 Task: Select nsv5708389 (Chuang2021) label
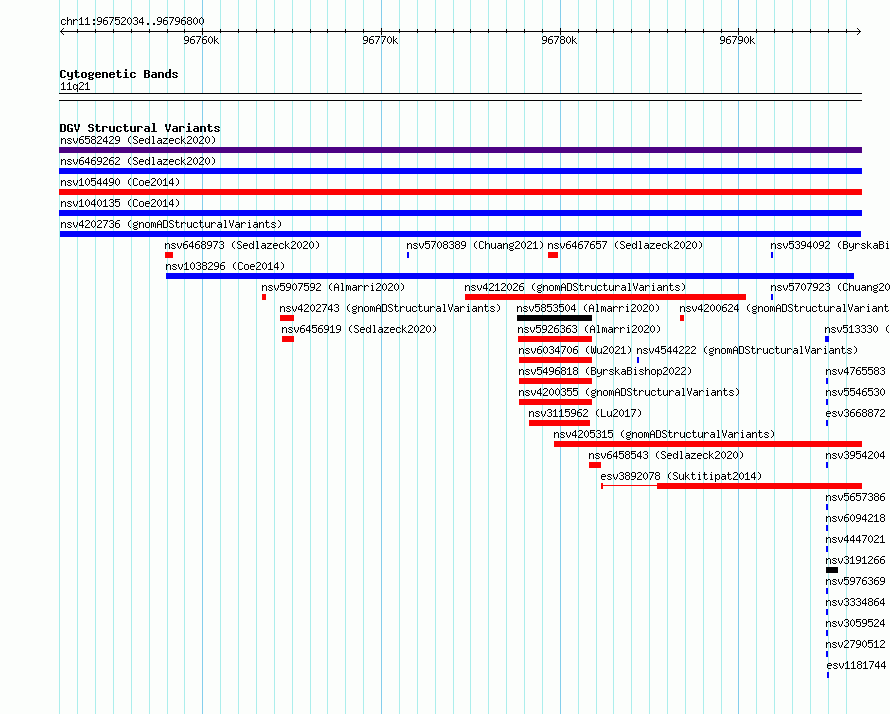[x=475, y=245]
